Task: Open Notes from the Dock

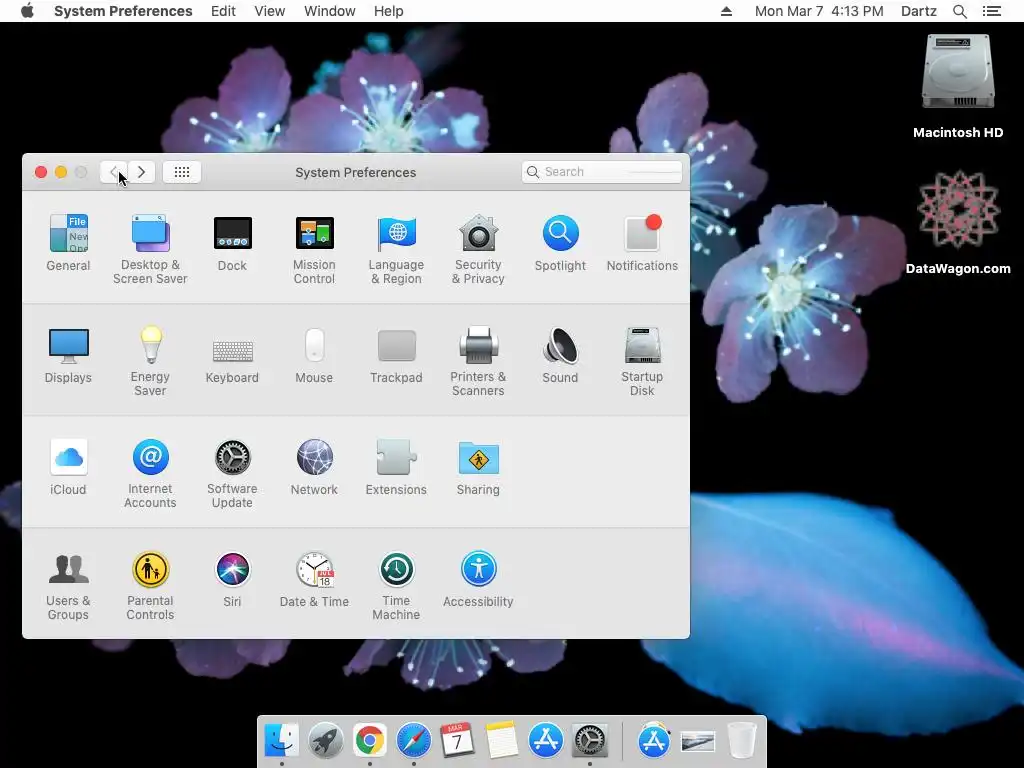Action: tap(501, 740)
